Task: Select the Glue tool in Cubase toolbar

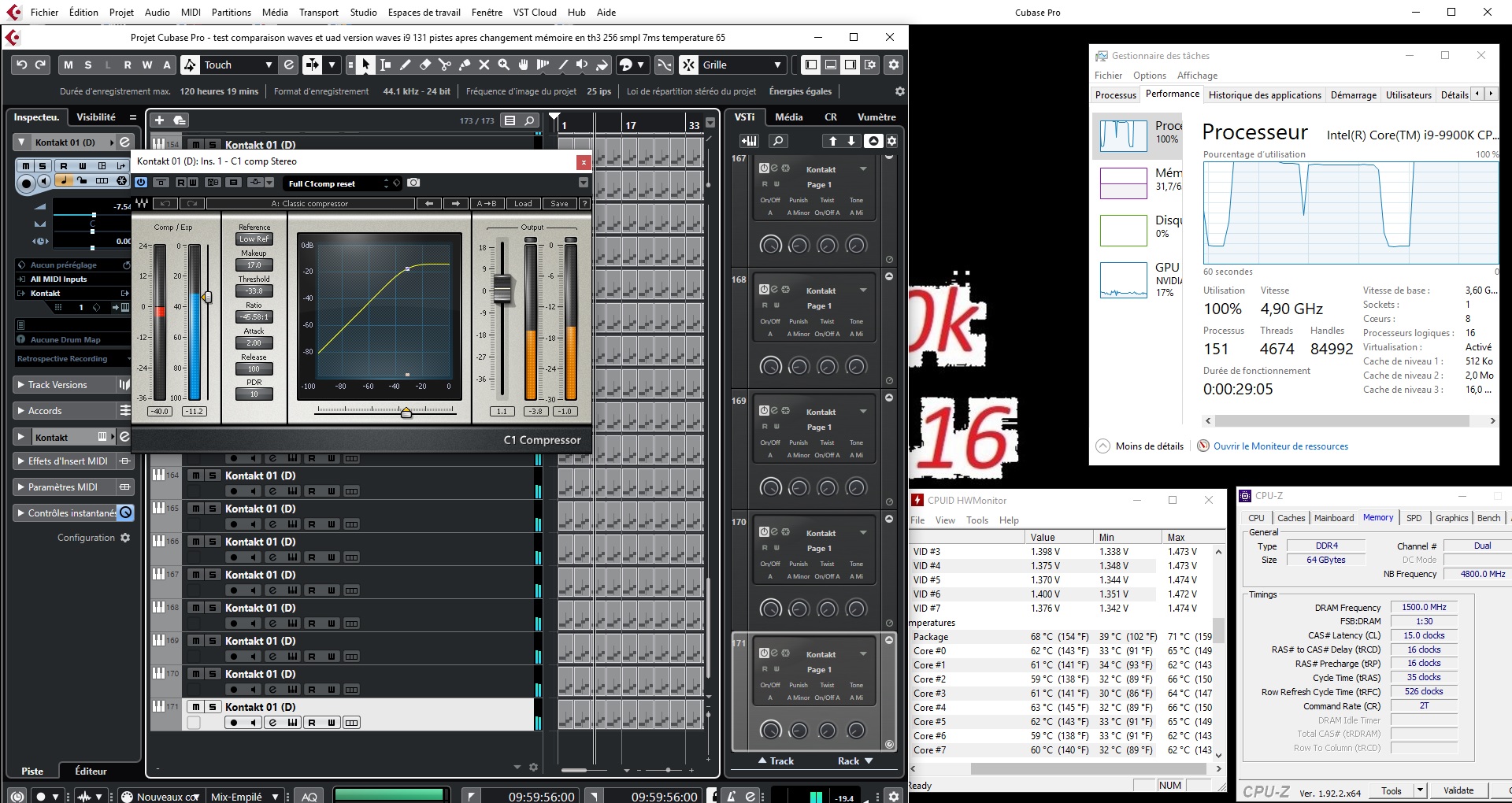Action: [x=465, y=65]
